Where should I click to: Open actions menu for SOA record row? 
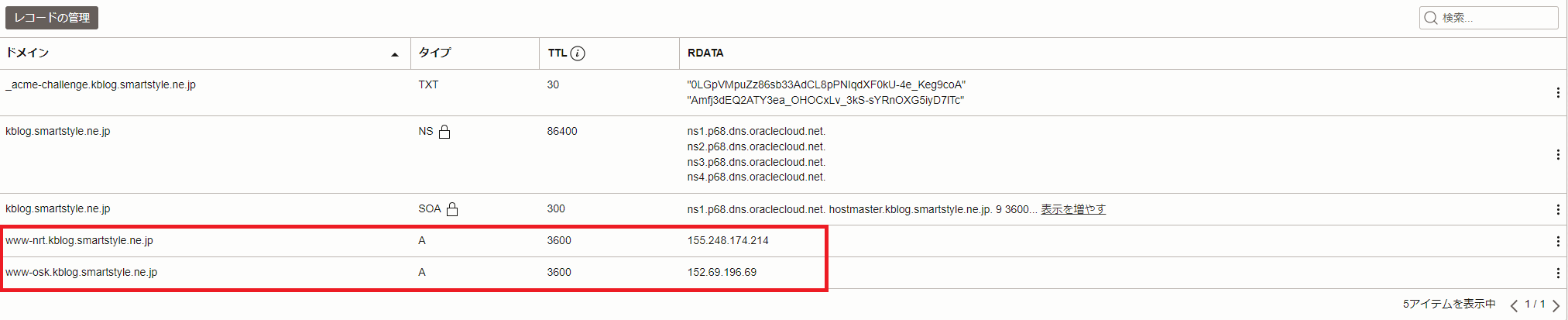(x=1558, y=210)
